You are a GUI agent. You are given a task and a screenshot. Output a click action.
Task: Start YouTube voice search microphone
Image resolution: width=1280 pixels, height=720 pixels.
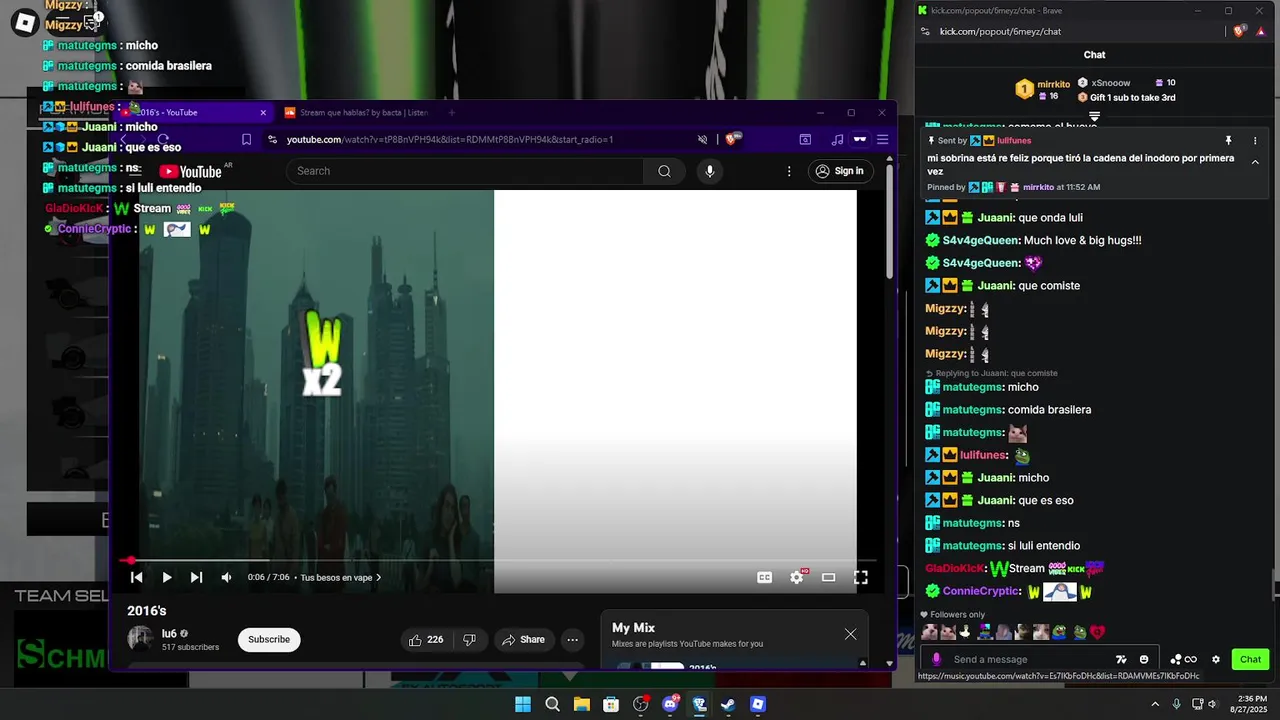710,171
